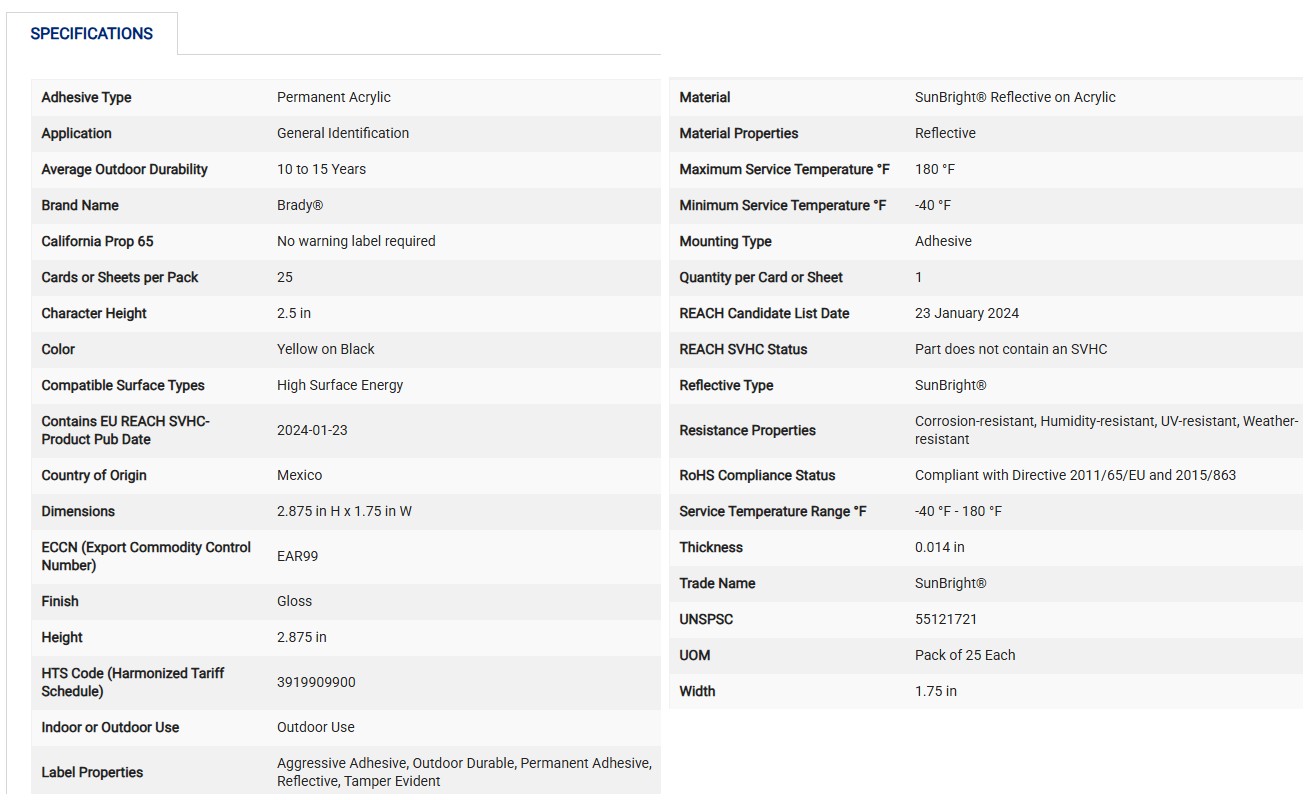Select the RoHS Compliance Status value
Image resolution: width=1307 pixels, height=800 pixels.
tap(1075, 475)
